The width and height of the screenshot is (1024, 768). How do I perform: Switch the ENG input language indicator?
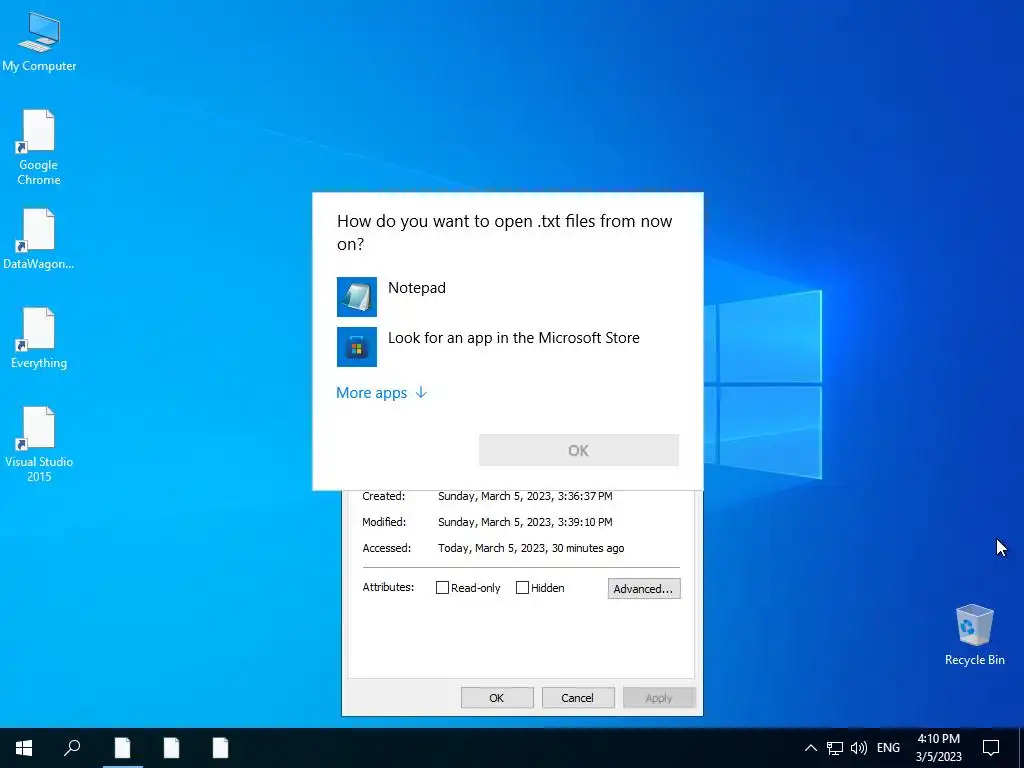click(x=888, y=748)
